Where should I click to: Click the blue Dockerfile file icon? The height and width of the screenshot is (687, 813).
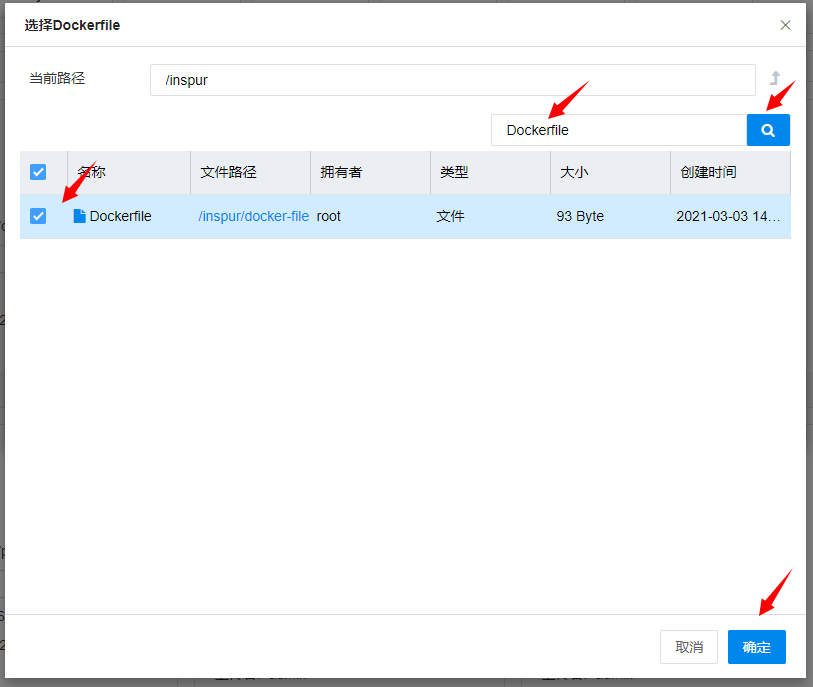coord(80,216)
